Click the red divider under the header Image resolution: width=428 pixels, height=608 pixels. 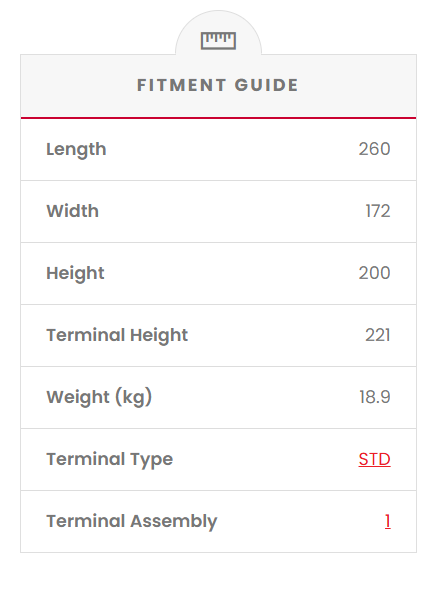(x=218, y=118)
